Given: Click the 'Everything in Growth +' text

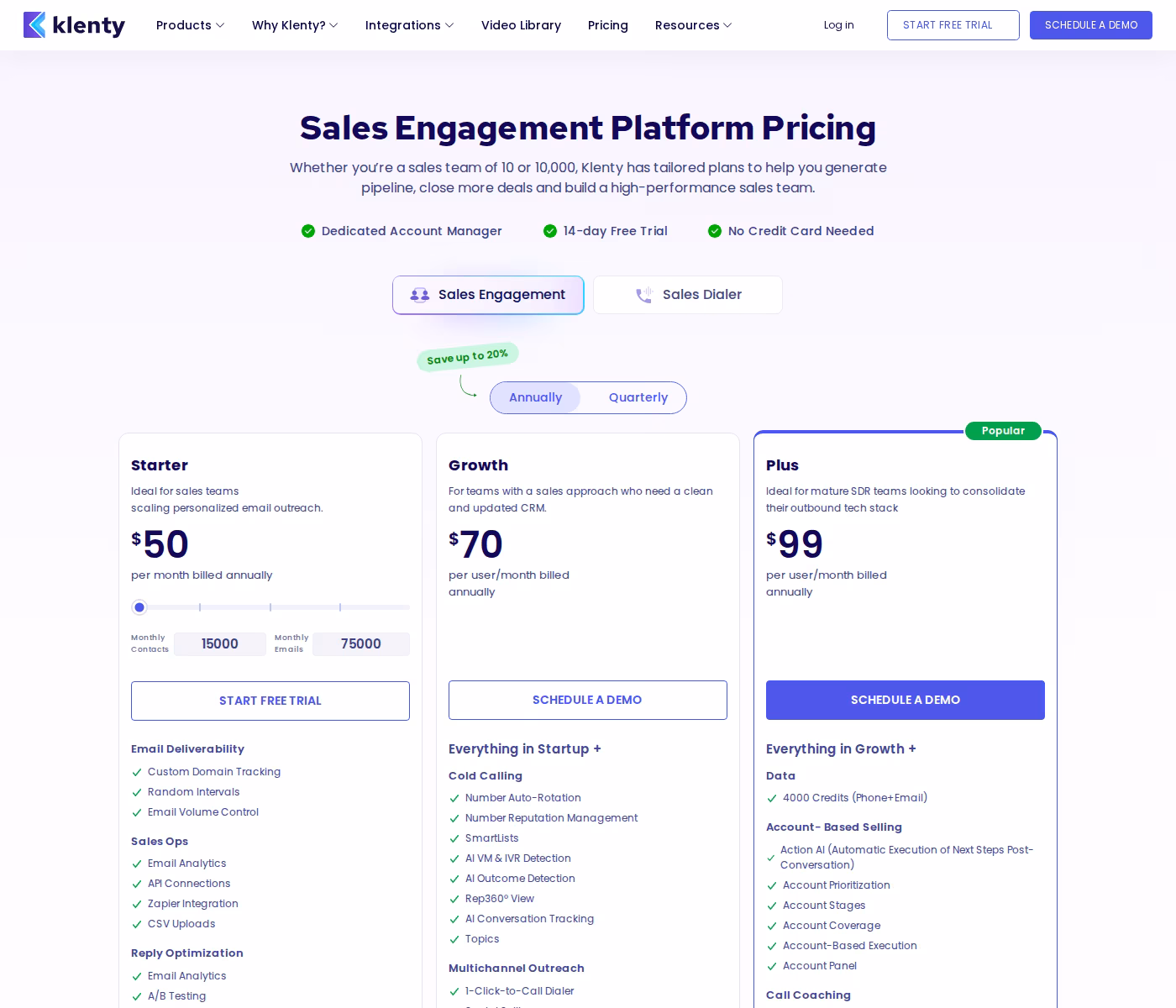Looking at the screenshot, I should point(841,749).
